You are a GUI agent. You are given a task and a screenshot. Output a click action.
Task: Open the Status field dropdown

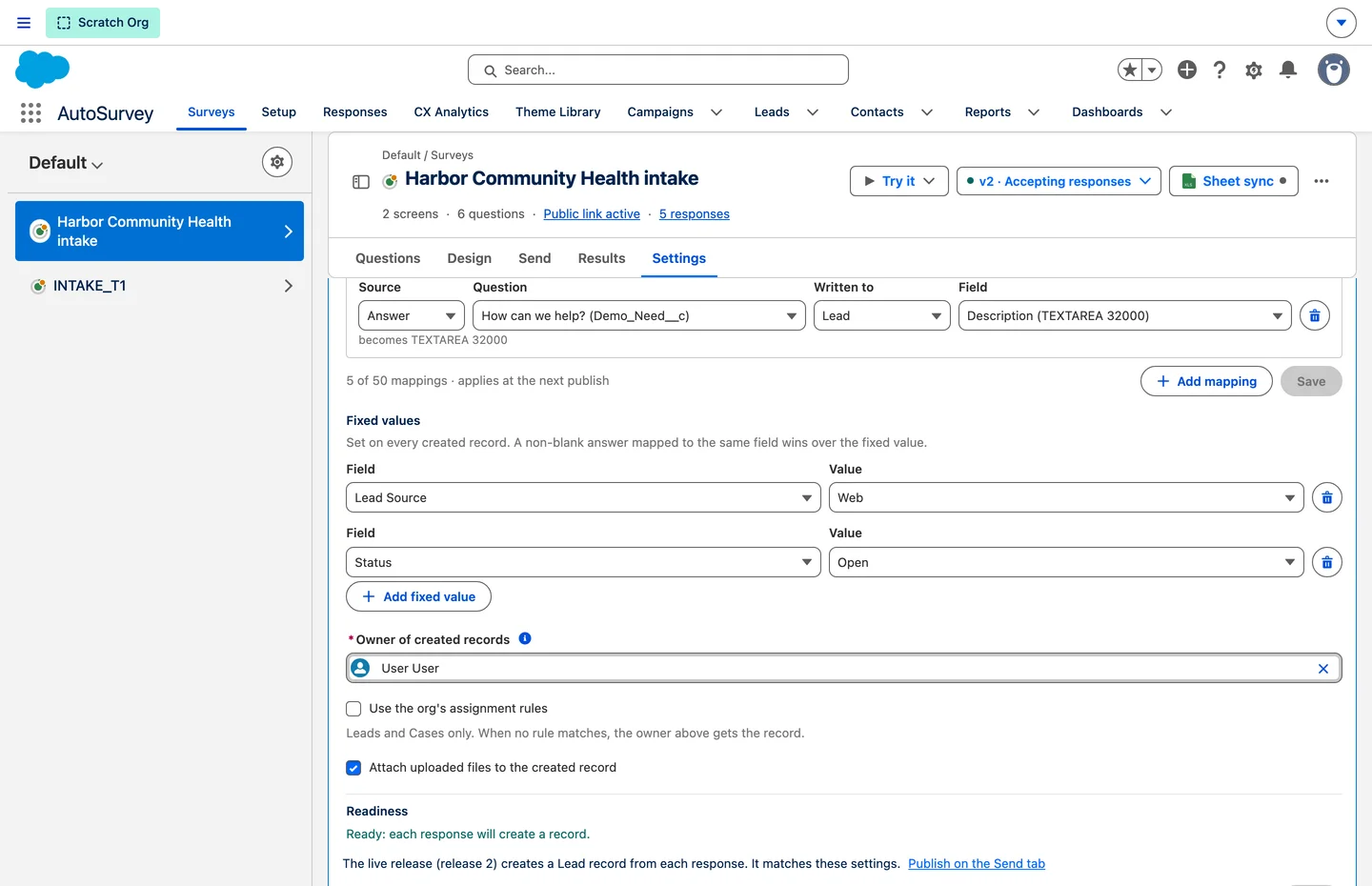583,562
